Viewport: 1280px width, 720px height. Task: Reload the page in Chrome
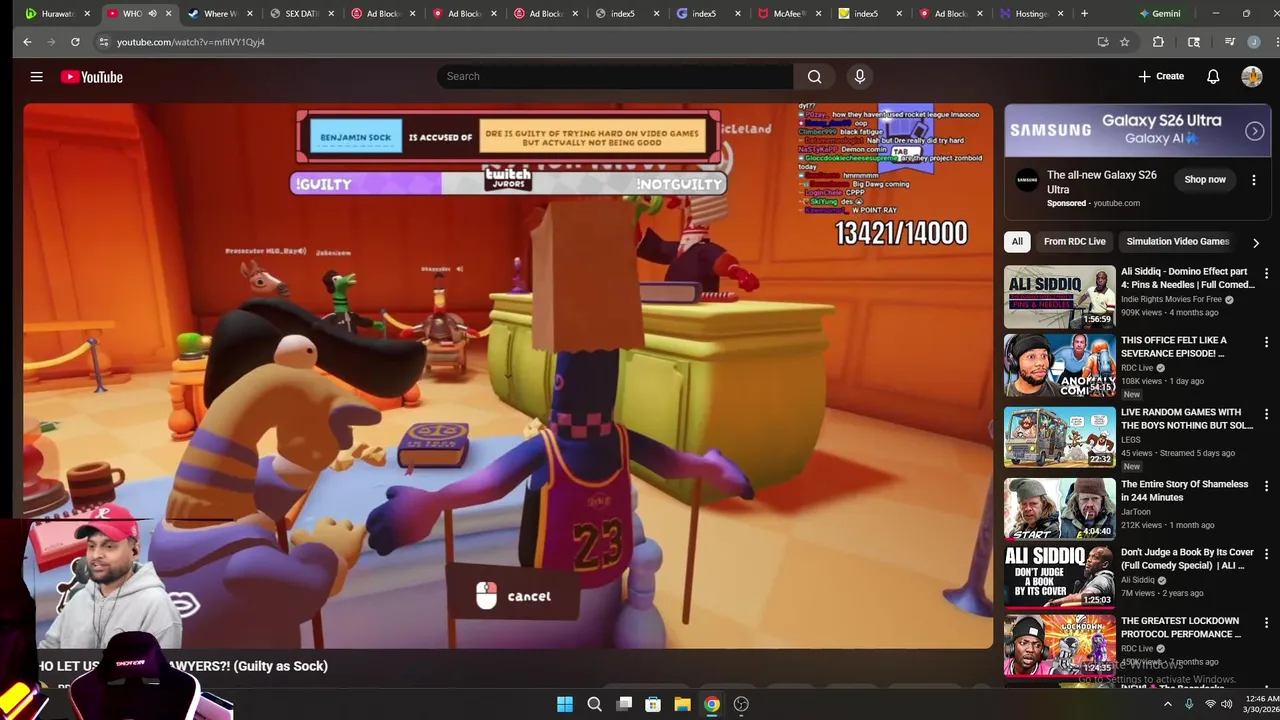(75, 42)
